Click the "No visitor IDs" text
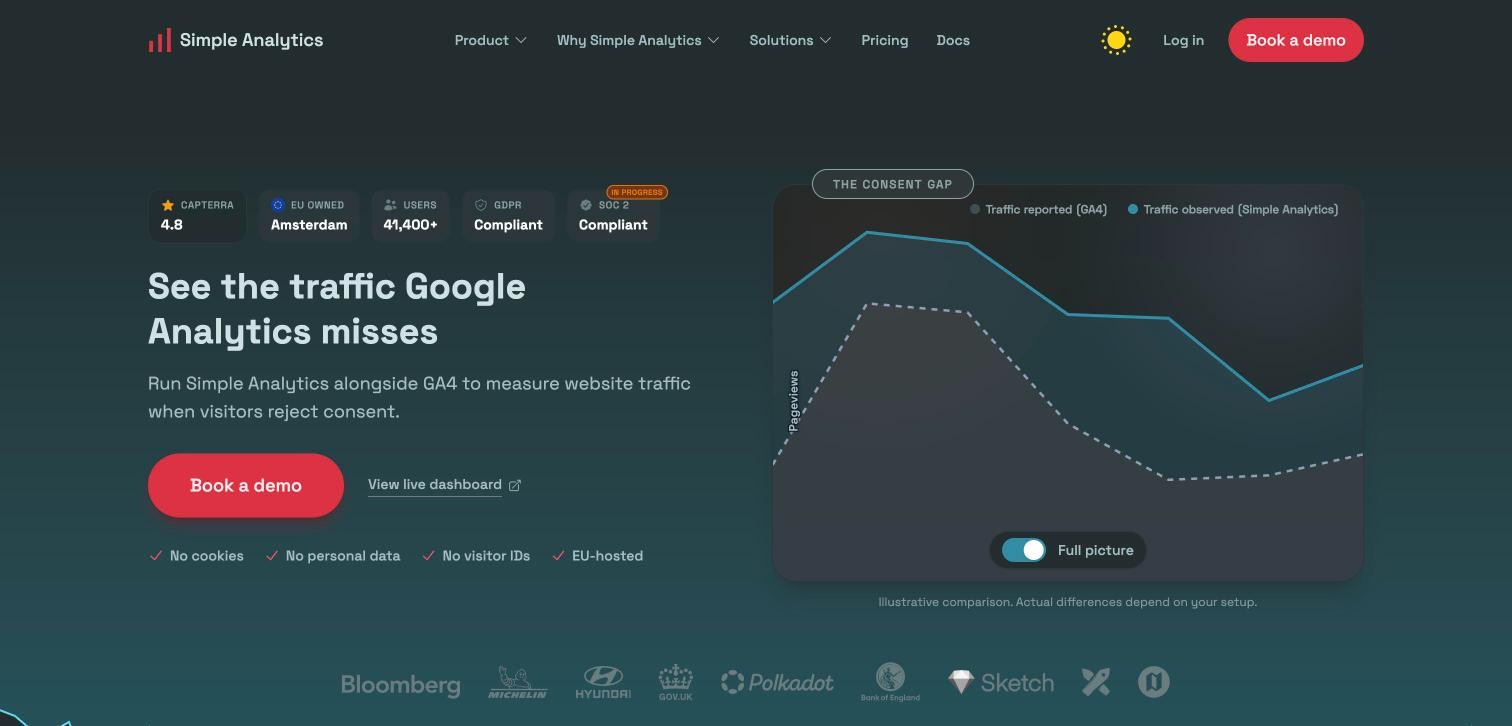This screenshot has width=1512, height=726. click(486, 556)
